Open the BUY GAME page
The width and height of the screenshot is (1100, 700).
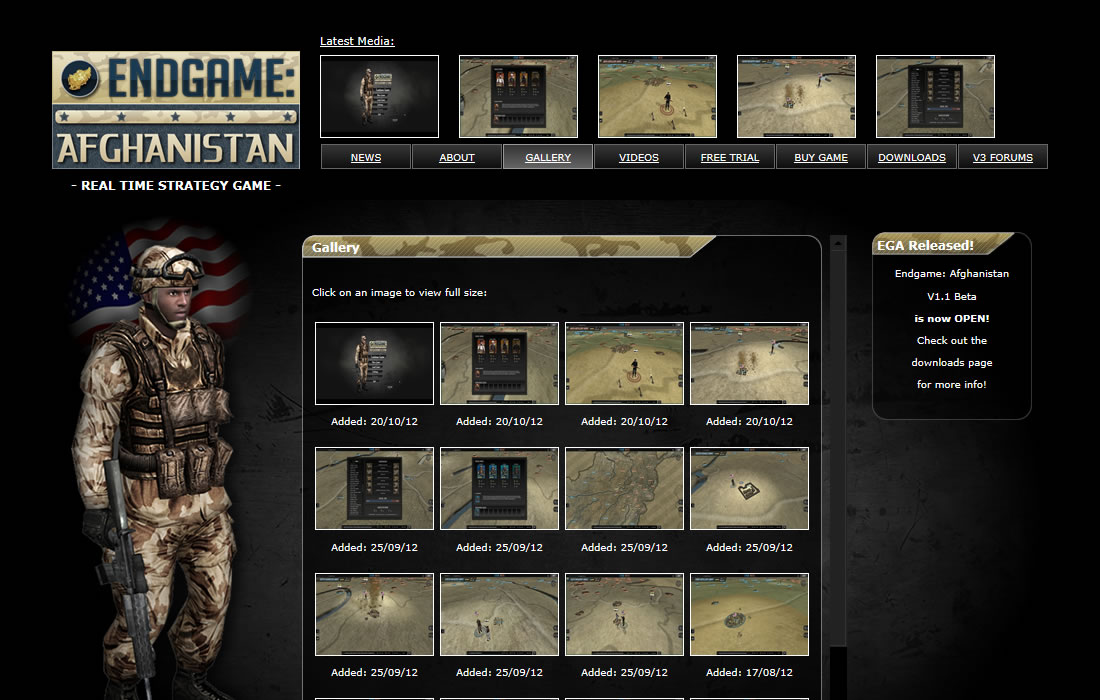[821, 157]
